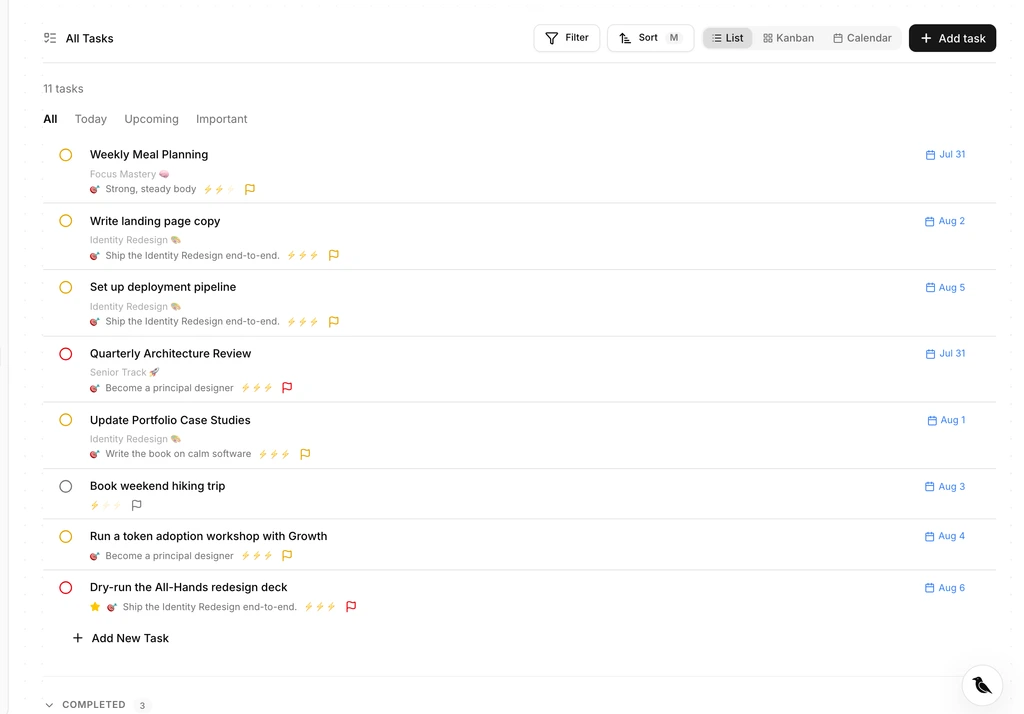Viewport: 1024px width, 714px height.
Task: Click the Add task button
Action: pyautogui.click(x=952, y=38)
